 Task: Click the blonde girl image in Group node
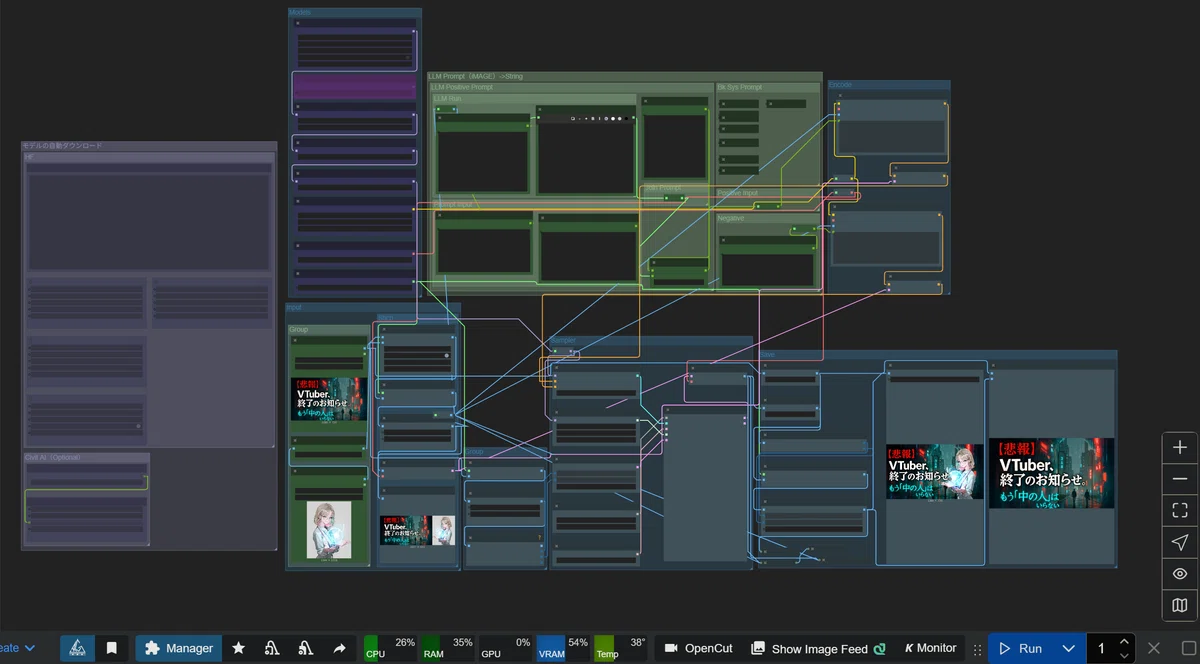(329, 530)
